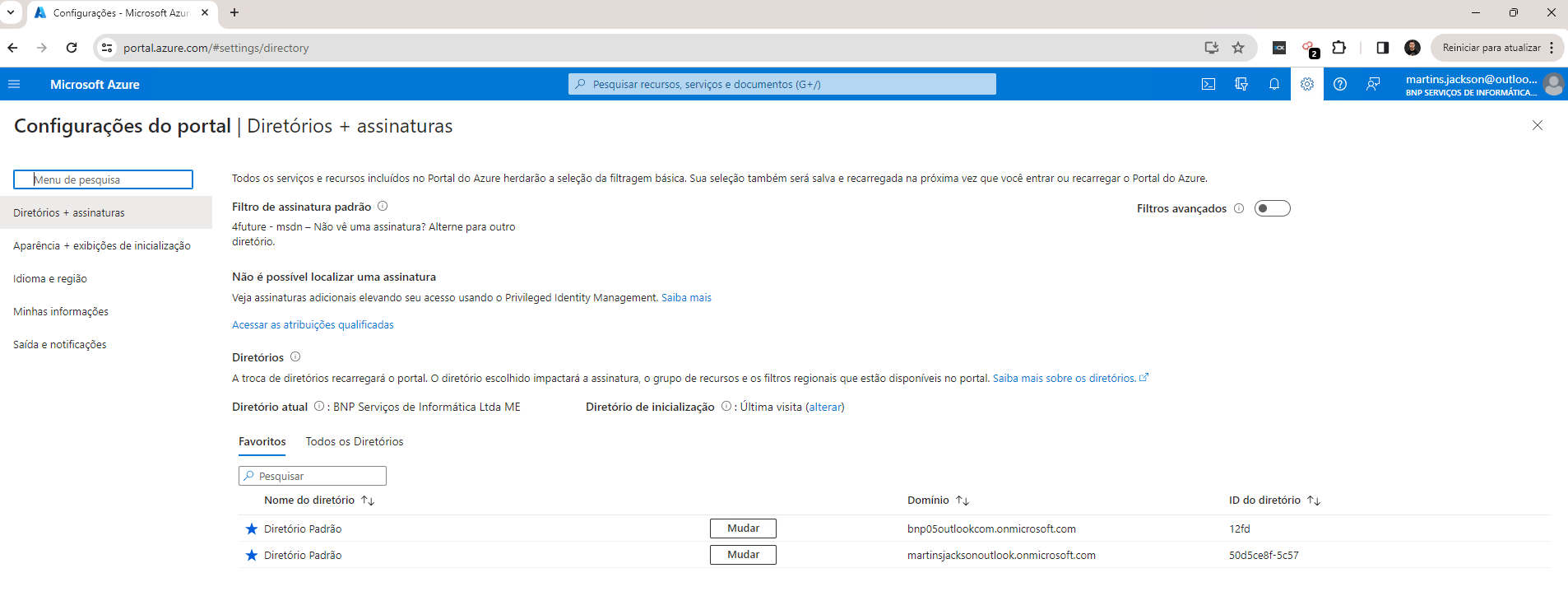This screenshot has height=610, width=1568.
Task: Reload the page in browser
Action: tap(72, 48)
